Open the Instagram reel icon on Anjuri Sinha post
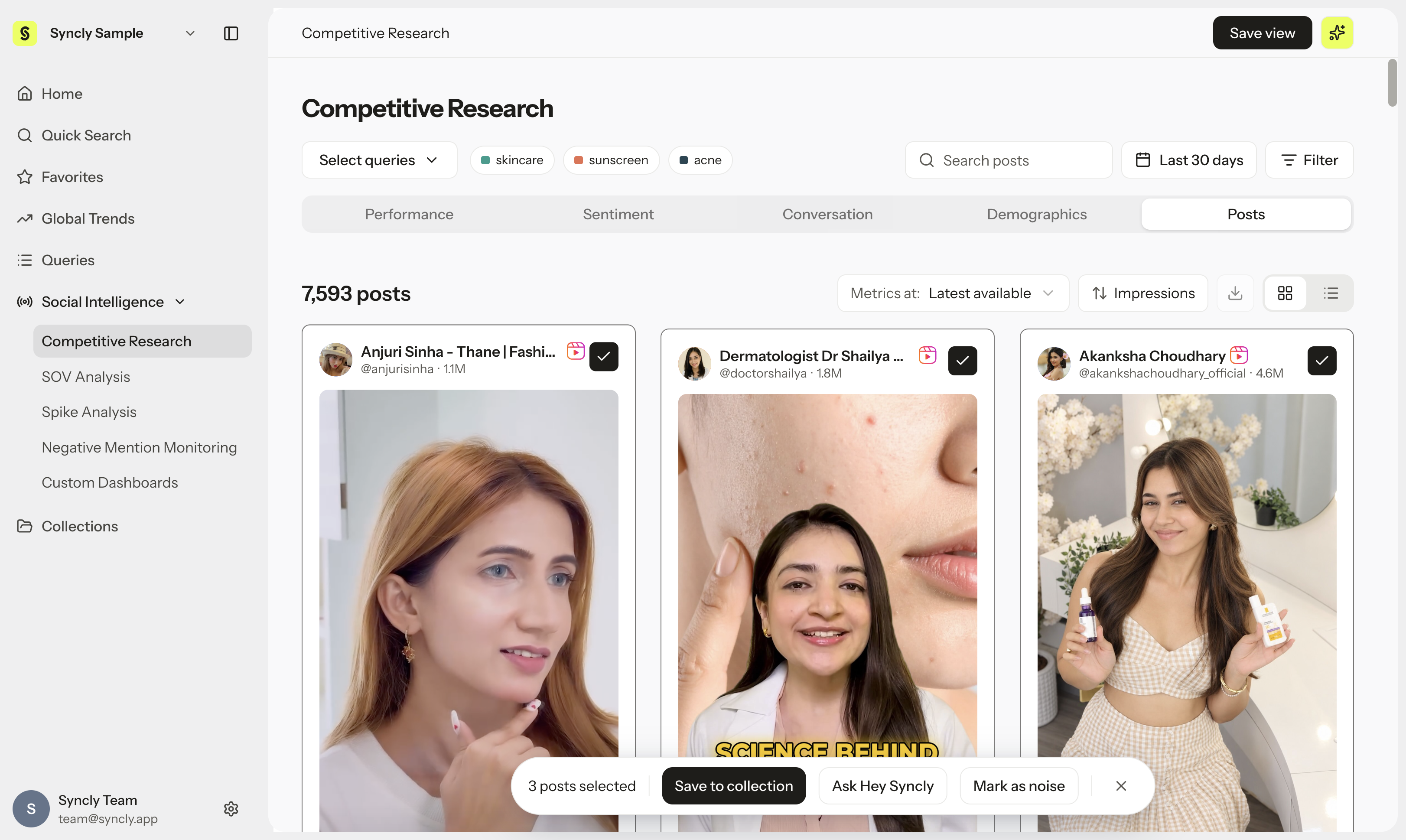 click(x=576, y=351)
